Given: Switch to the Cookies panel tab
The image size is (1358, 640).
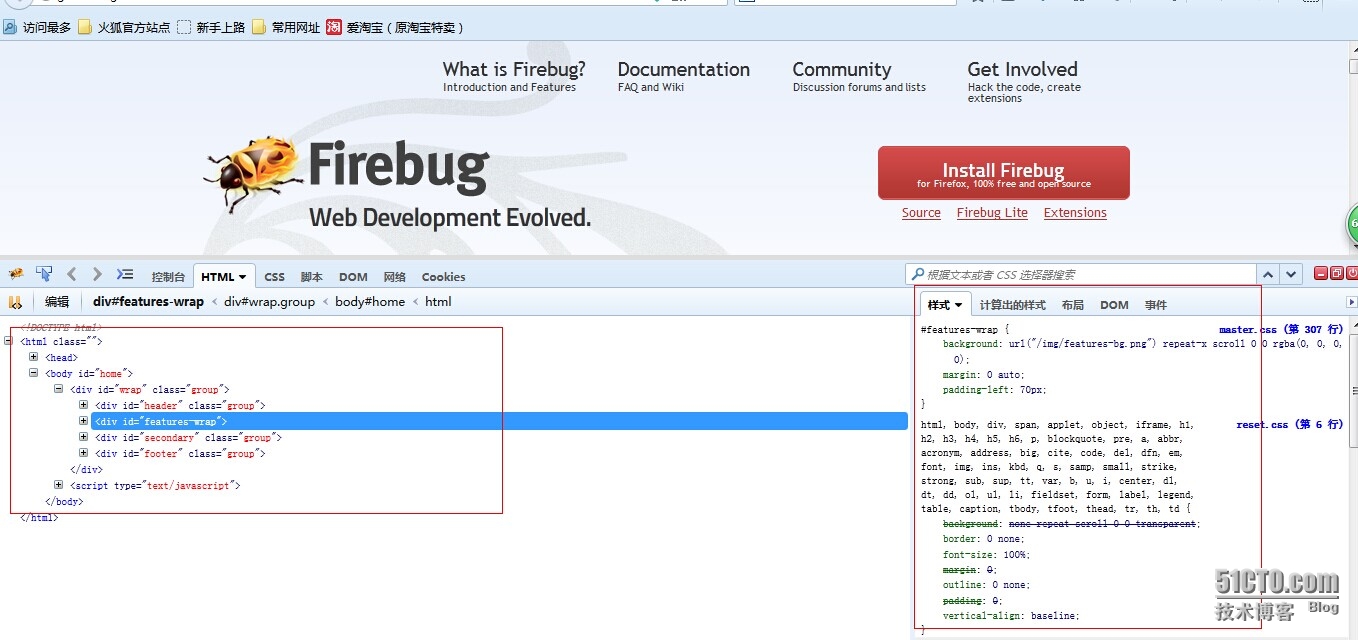Looking at the screenshot, I should (x=443, y=277).
